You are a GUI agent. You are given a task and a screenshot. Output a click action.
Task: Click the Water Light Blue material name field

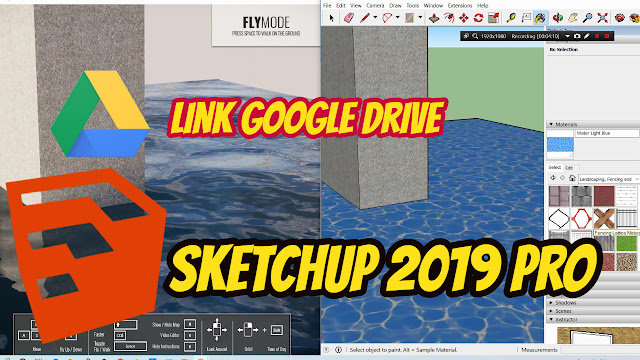click(607, 133)
